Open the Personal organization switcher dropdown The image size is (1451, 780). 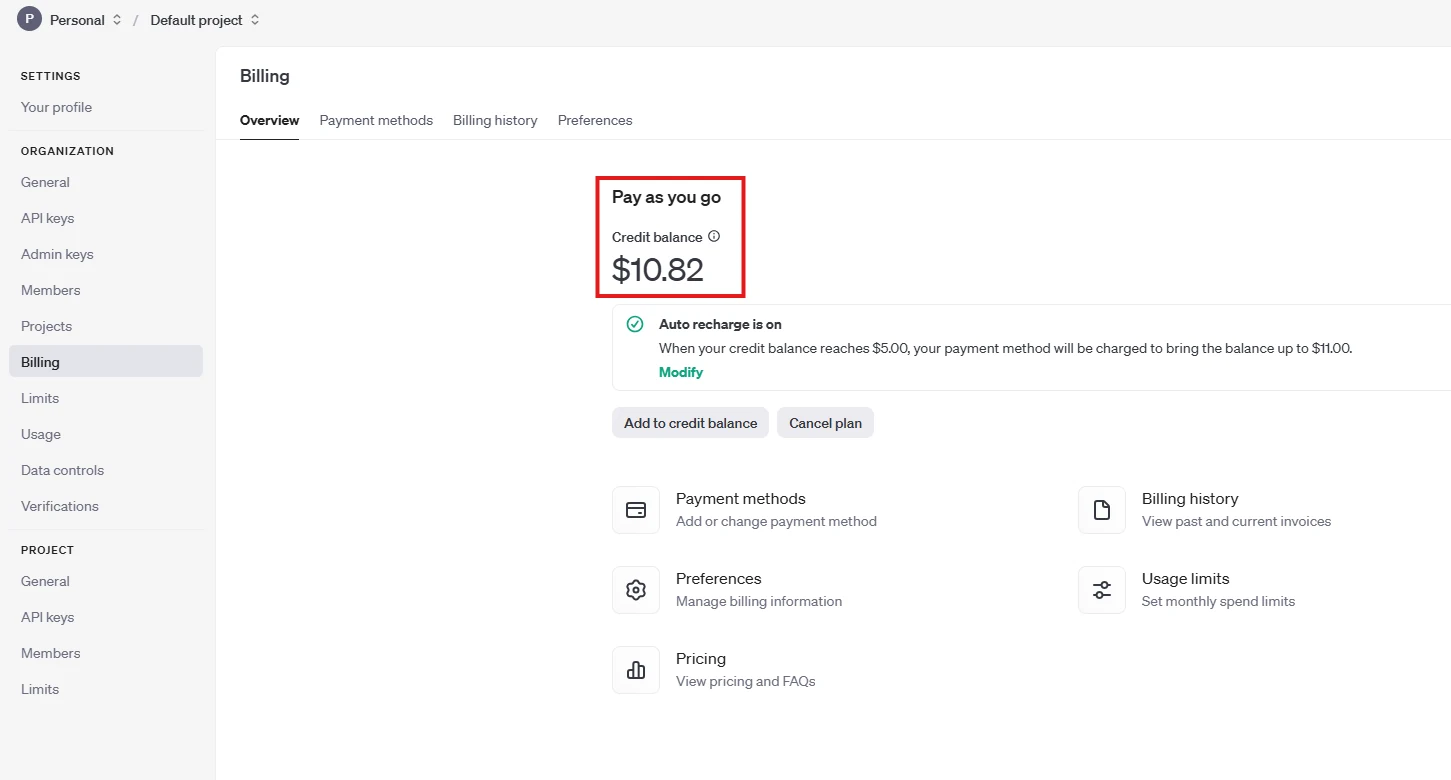point(86,20)
